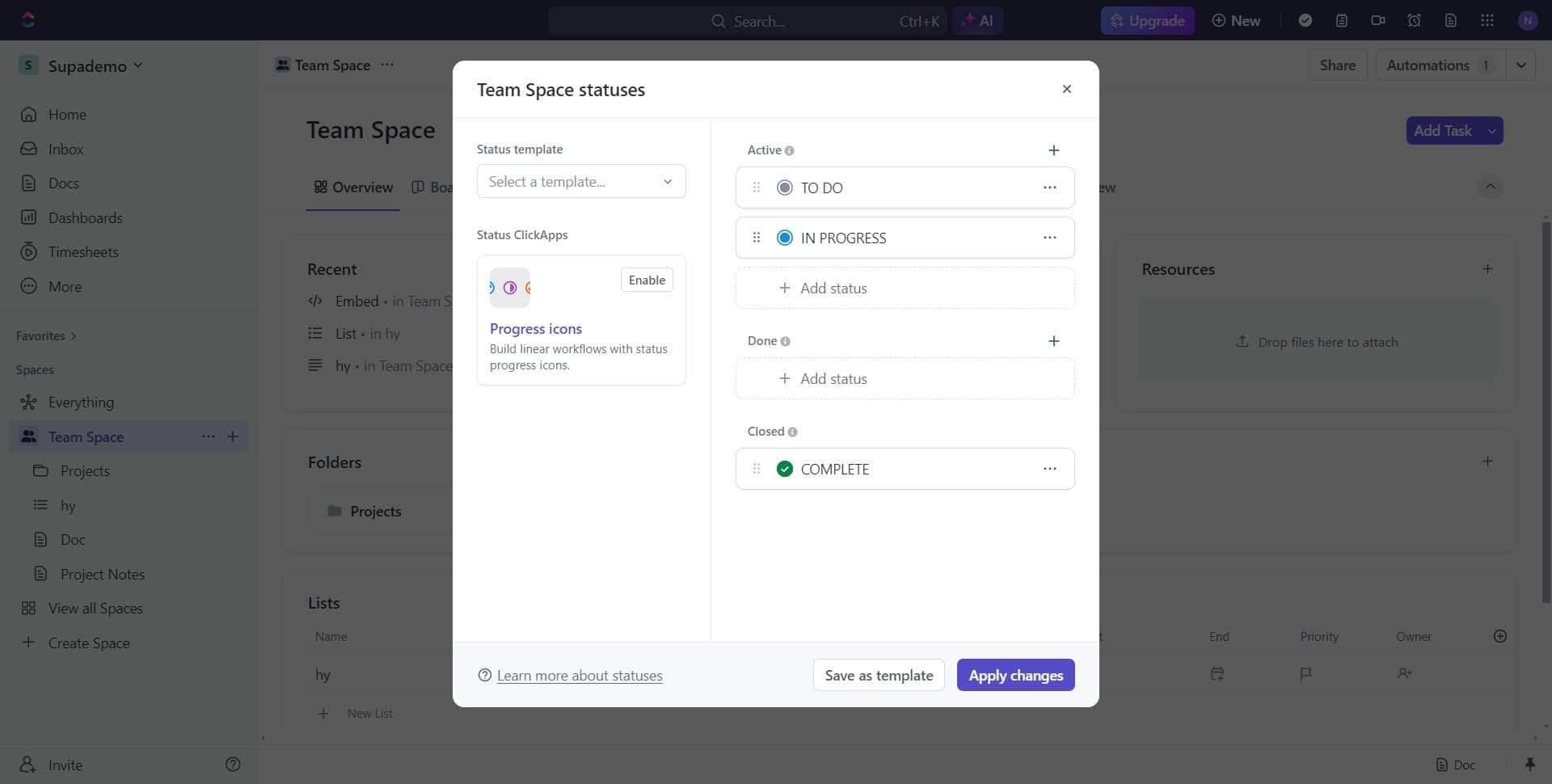Open reminders via the alarm clock icon
This screenshot has height=784, width=1552.
pyautogui.click(x=1414, y=20)
